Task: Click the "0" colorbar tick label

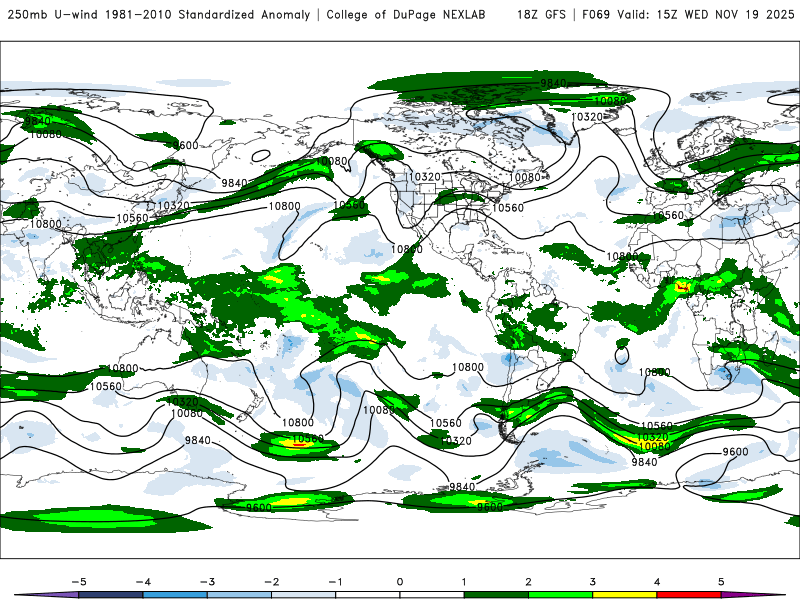Action: click(399, 582)
